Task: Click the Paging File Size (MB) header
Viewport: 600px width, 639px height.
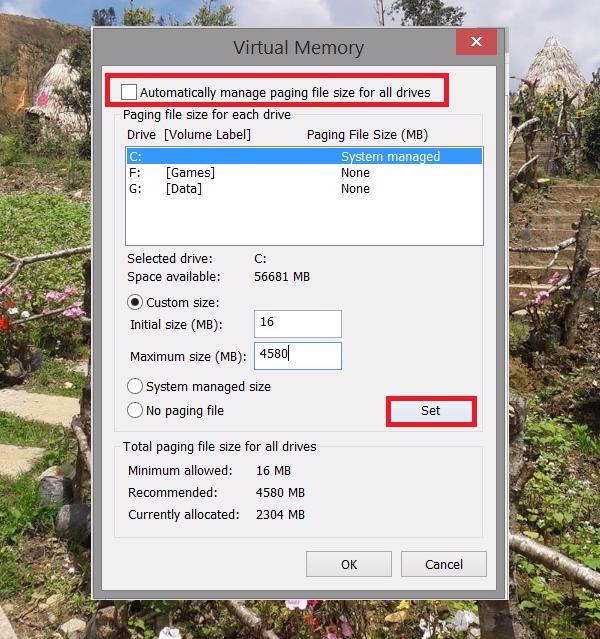Action: click(x=367, y=134)
